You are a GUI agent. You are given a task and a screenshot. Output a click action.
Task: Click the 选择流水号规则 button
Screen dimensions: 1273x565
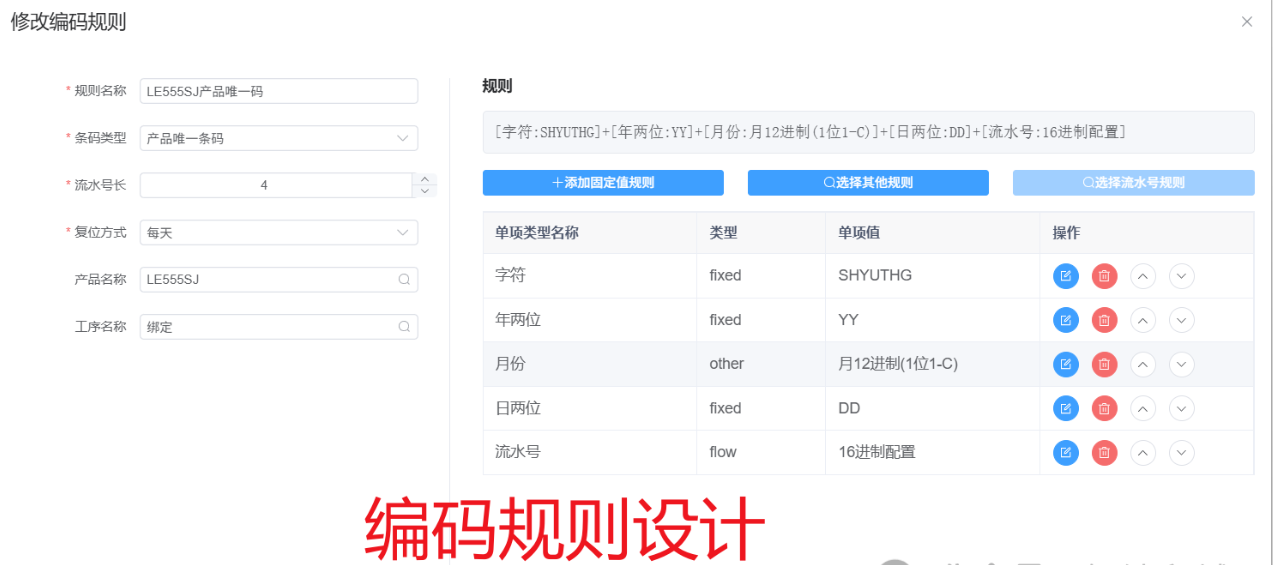[1134, 183]
